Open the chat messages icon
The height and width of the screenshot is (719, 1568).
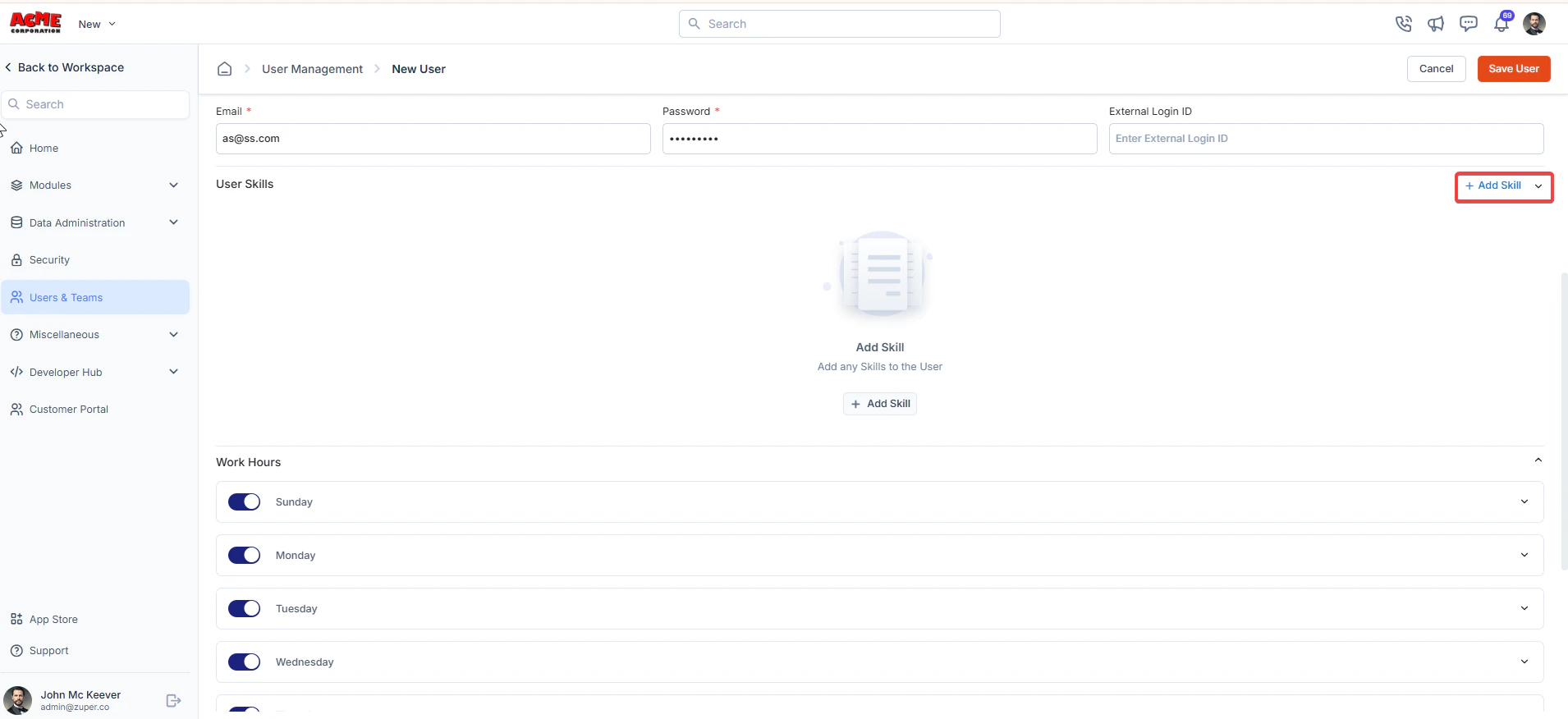pyautogui.click(x=1469, y=24)
